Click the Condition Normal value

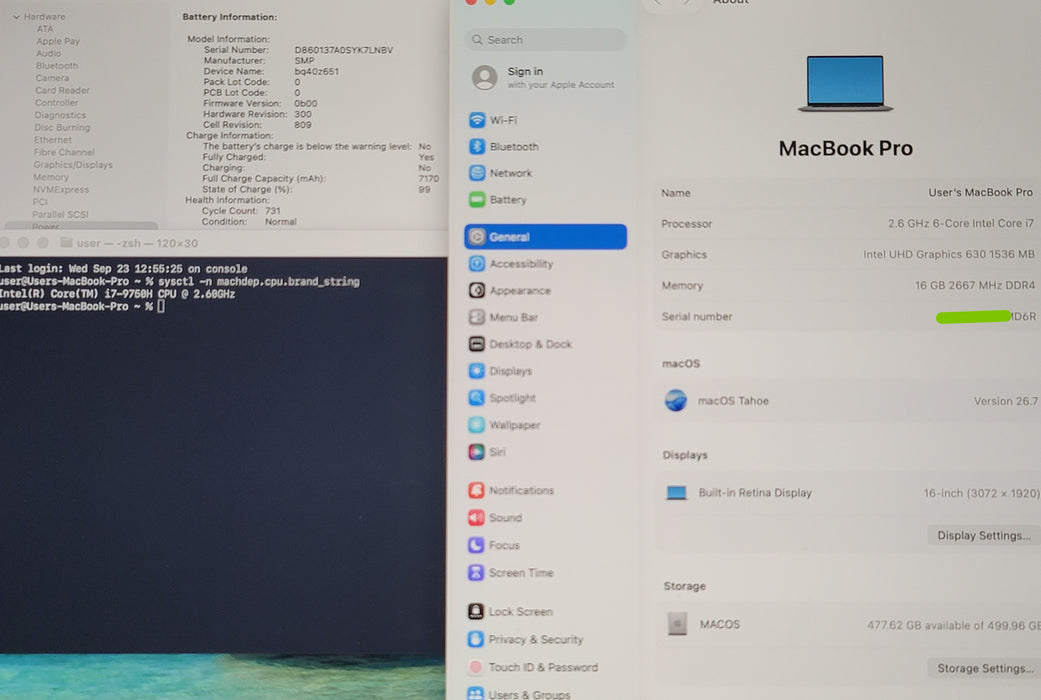point(281,222)
